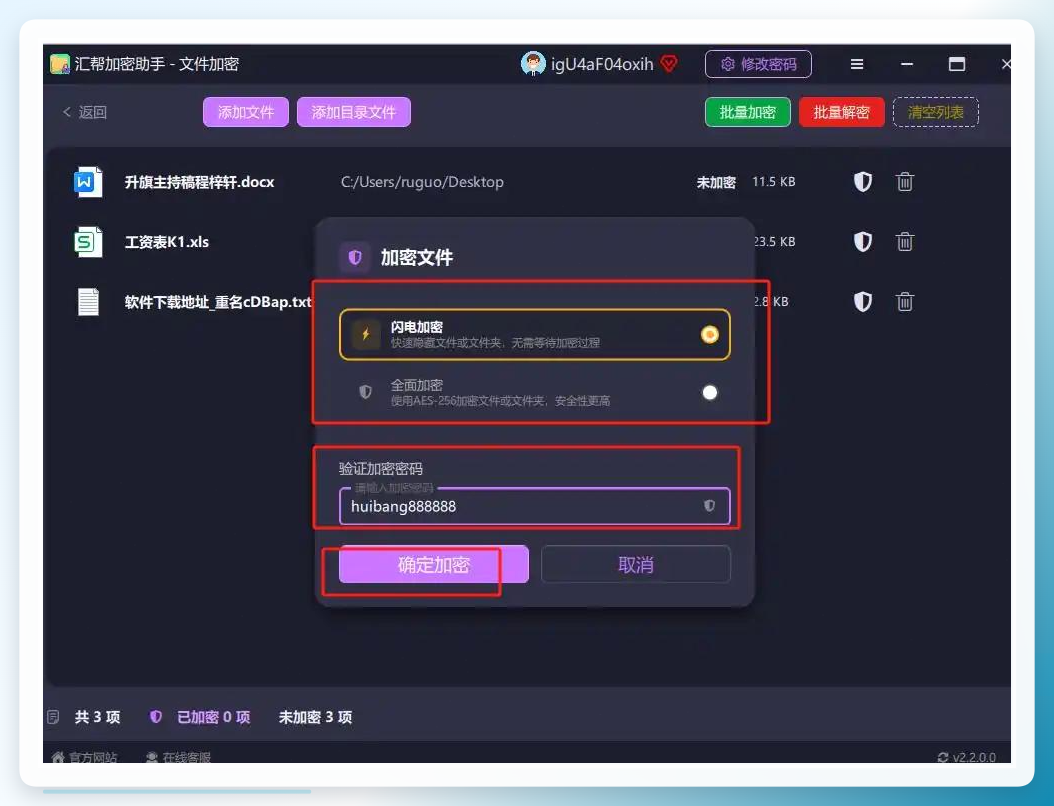This screenshot has height=806, width=1054.
Task: Click the password field showing huibang888888
Action: [x=534, y=506]
